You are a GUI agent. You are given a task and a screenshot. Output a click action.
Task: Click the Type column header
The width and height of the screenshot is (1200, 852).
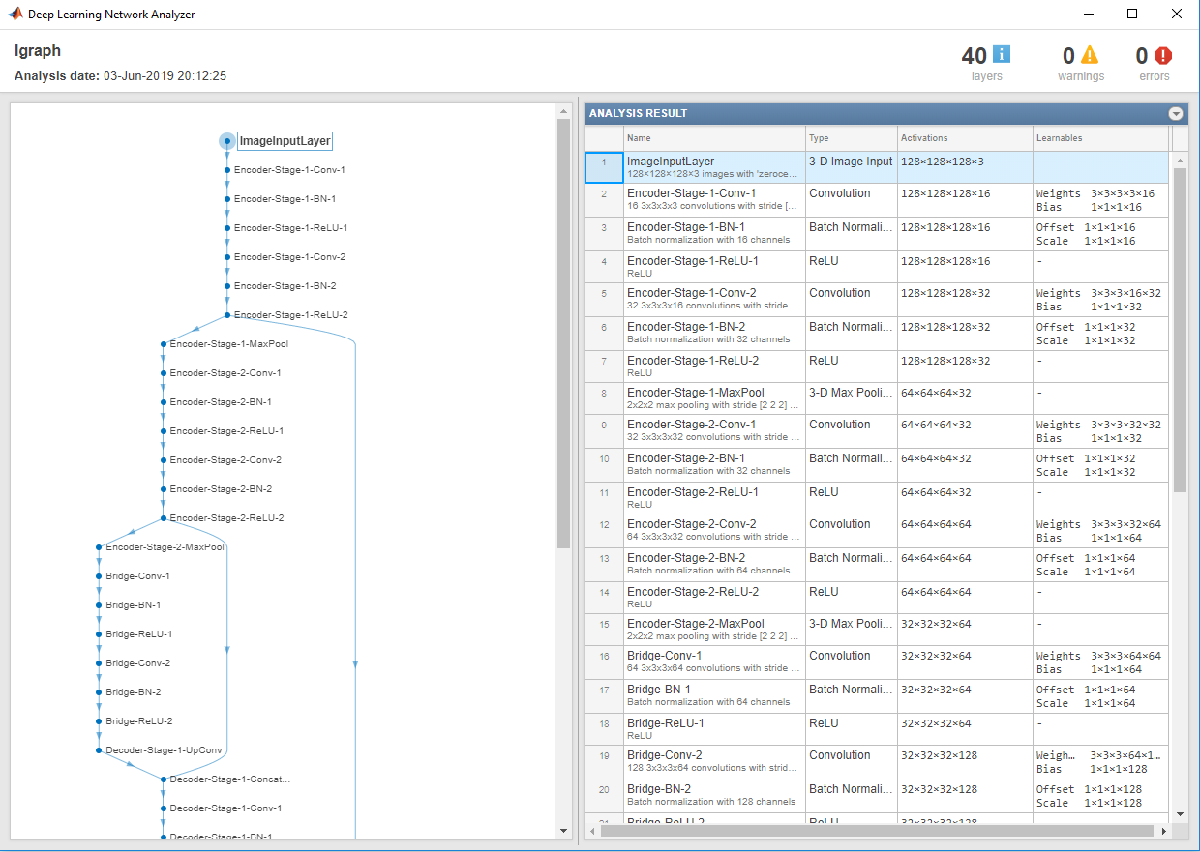coord(851,138)
